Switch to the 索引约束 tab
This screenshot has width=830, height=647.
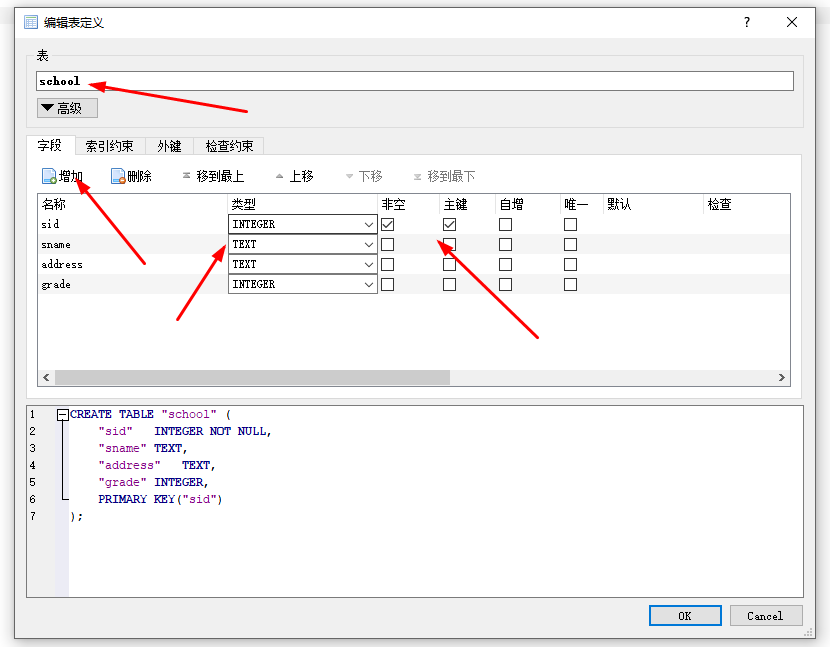coord(110,146)
